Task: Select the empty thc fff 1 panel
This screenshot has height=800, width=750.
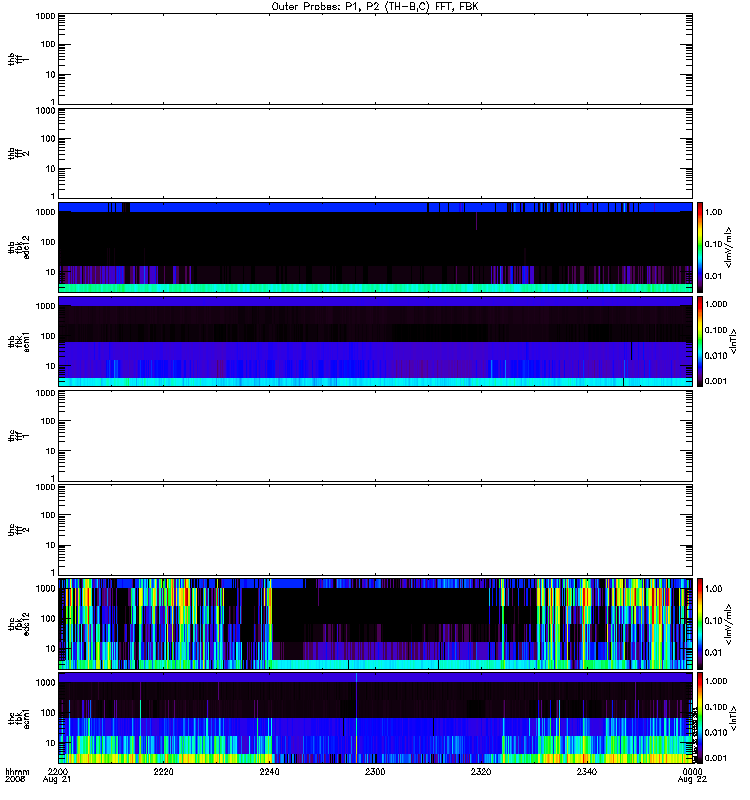Action: [x=375, y=435]
